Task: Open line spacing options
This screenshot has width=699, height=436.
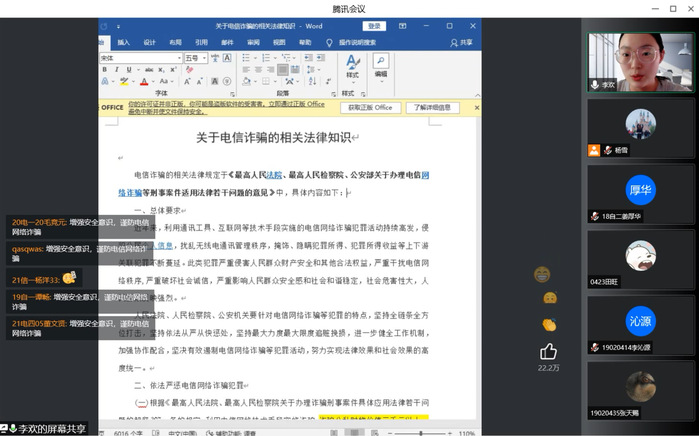Action: click(312, 70)
